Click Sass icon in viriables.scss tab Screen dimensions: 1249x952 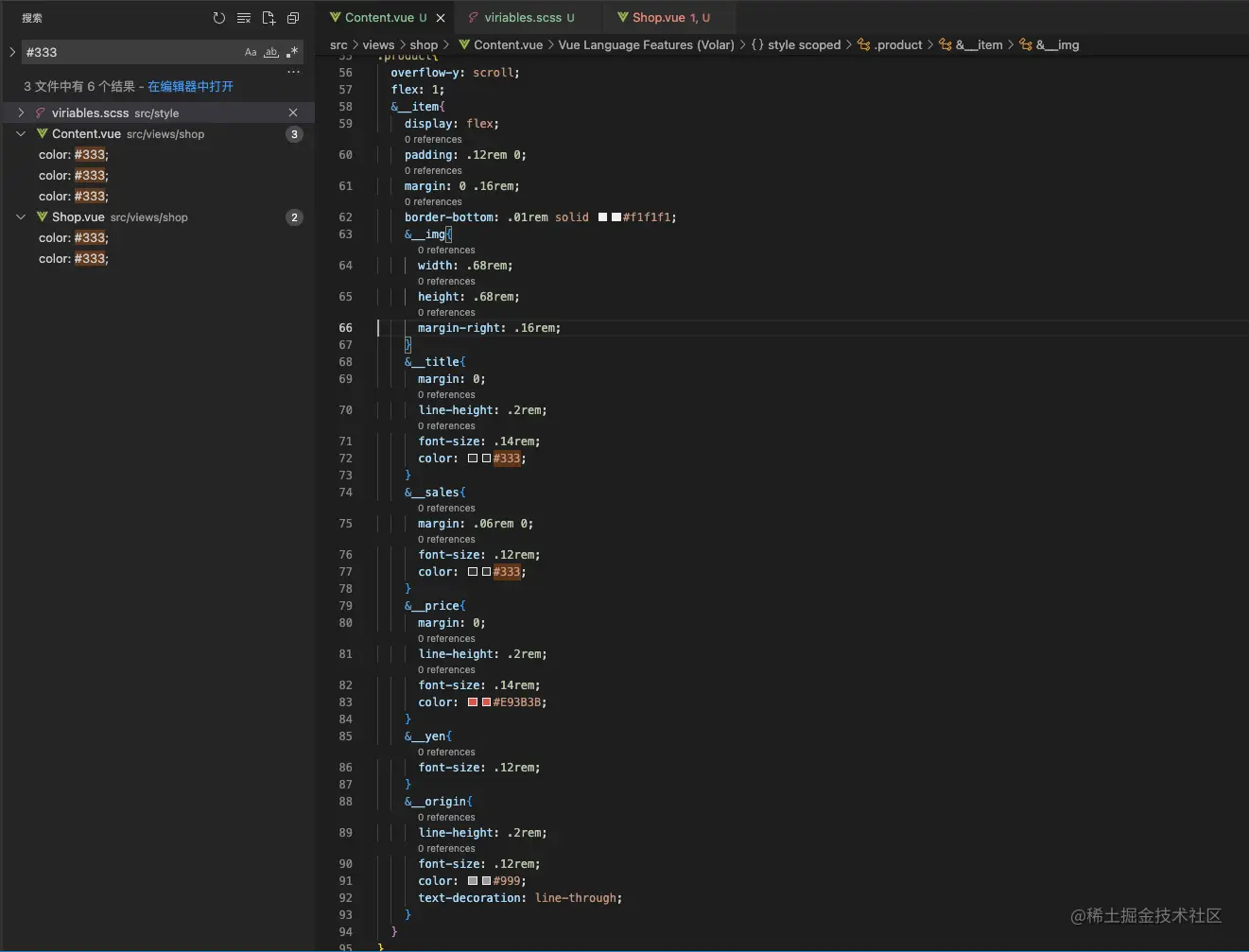[474, 17]
